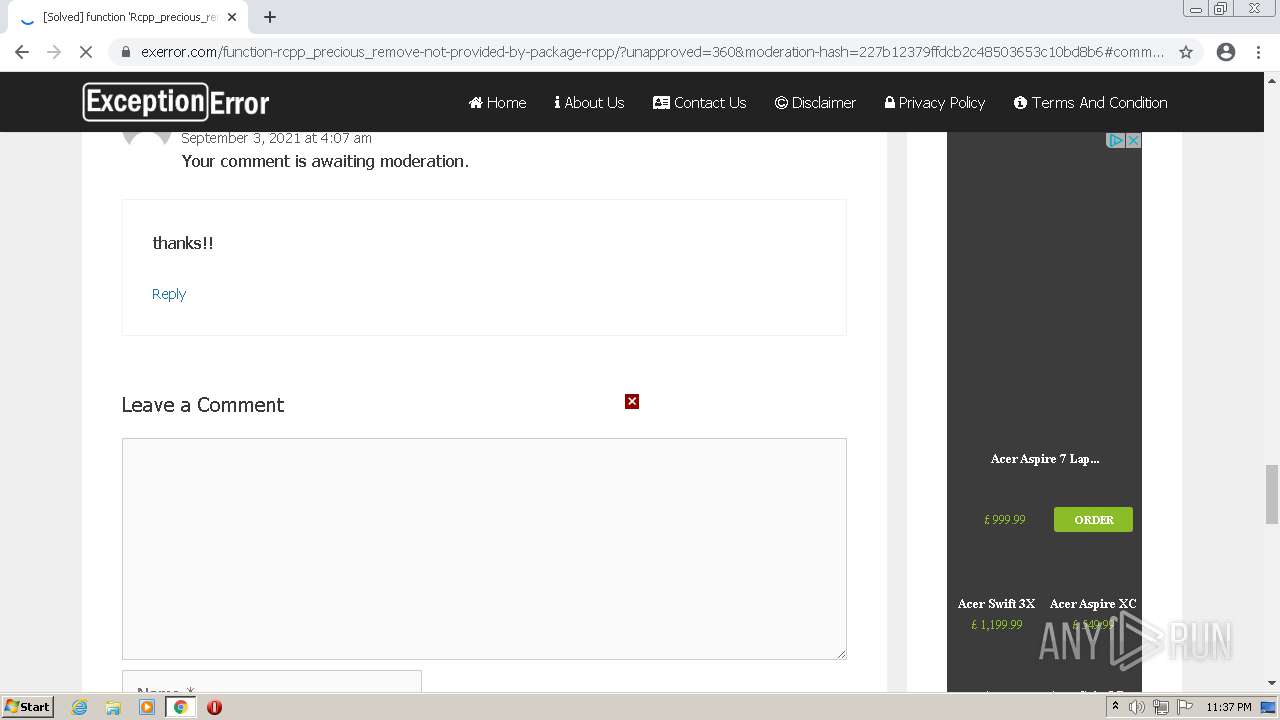The height and width of the screenshot is (720, 1280).
Task: Open the file explorer folder in taskbar
Action: (113, 707)
